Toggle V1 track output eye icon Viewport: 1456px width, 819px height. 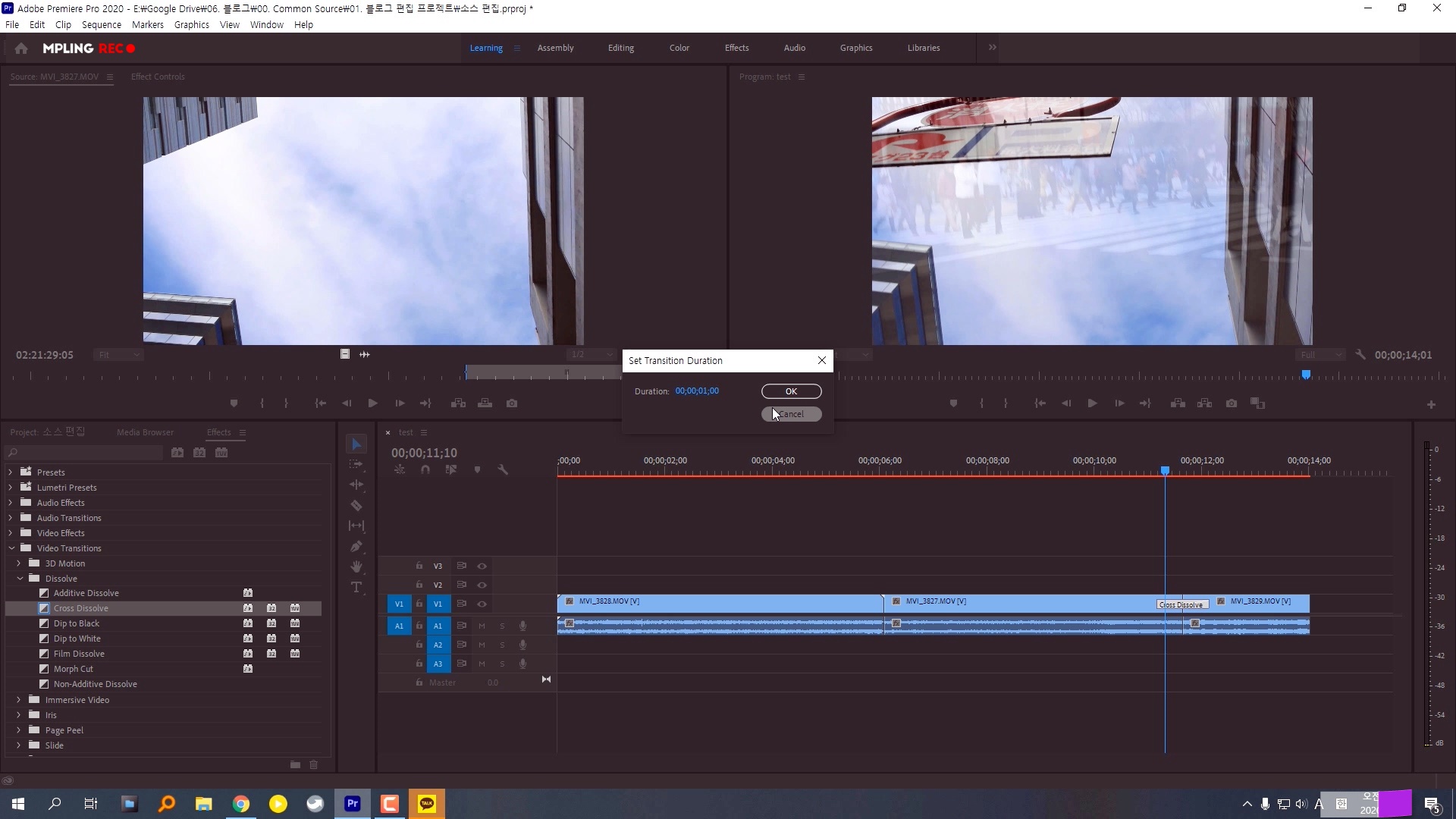pyautogui.click(x=482, y=604)
